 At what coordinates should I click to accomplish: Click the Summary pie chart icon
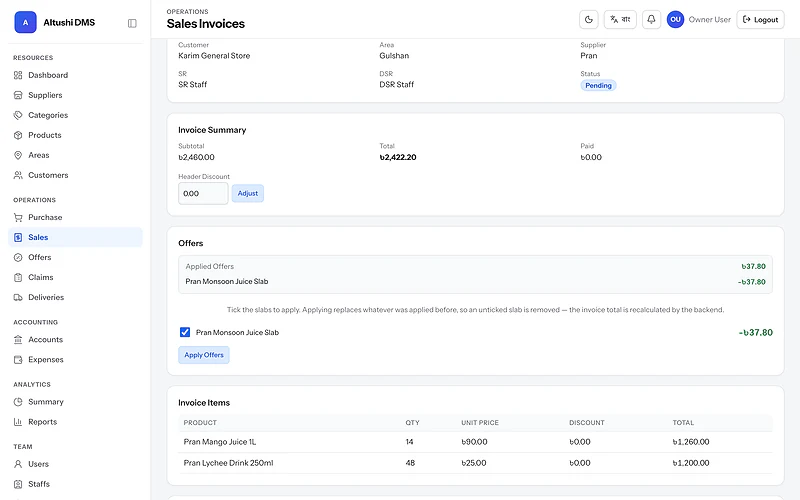(18, 402)
